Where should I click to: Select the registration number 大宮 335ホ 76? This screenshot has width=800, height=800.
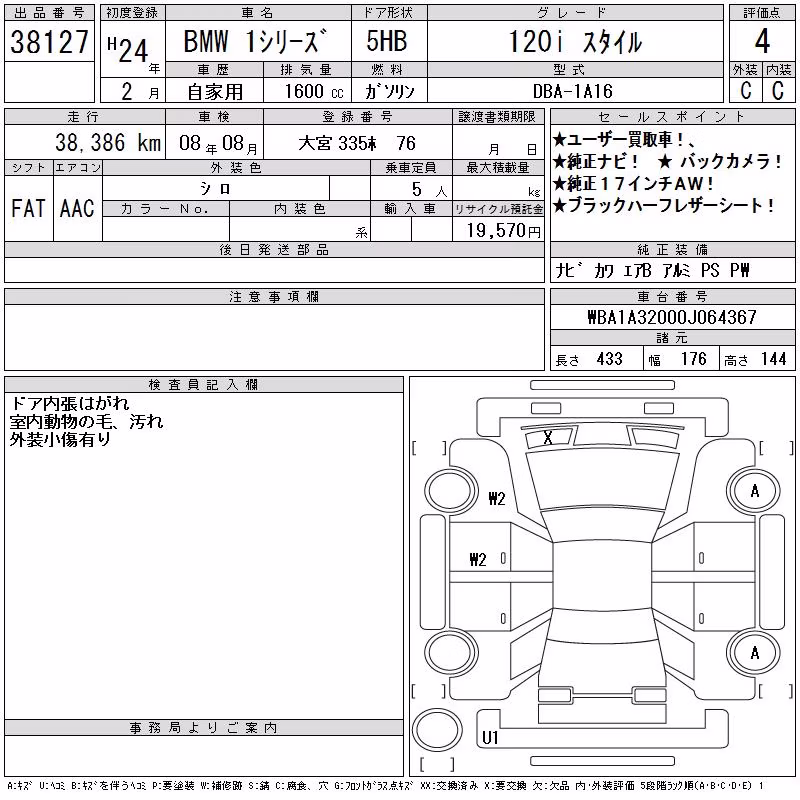357,143
